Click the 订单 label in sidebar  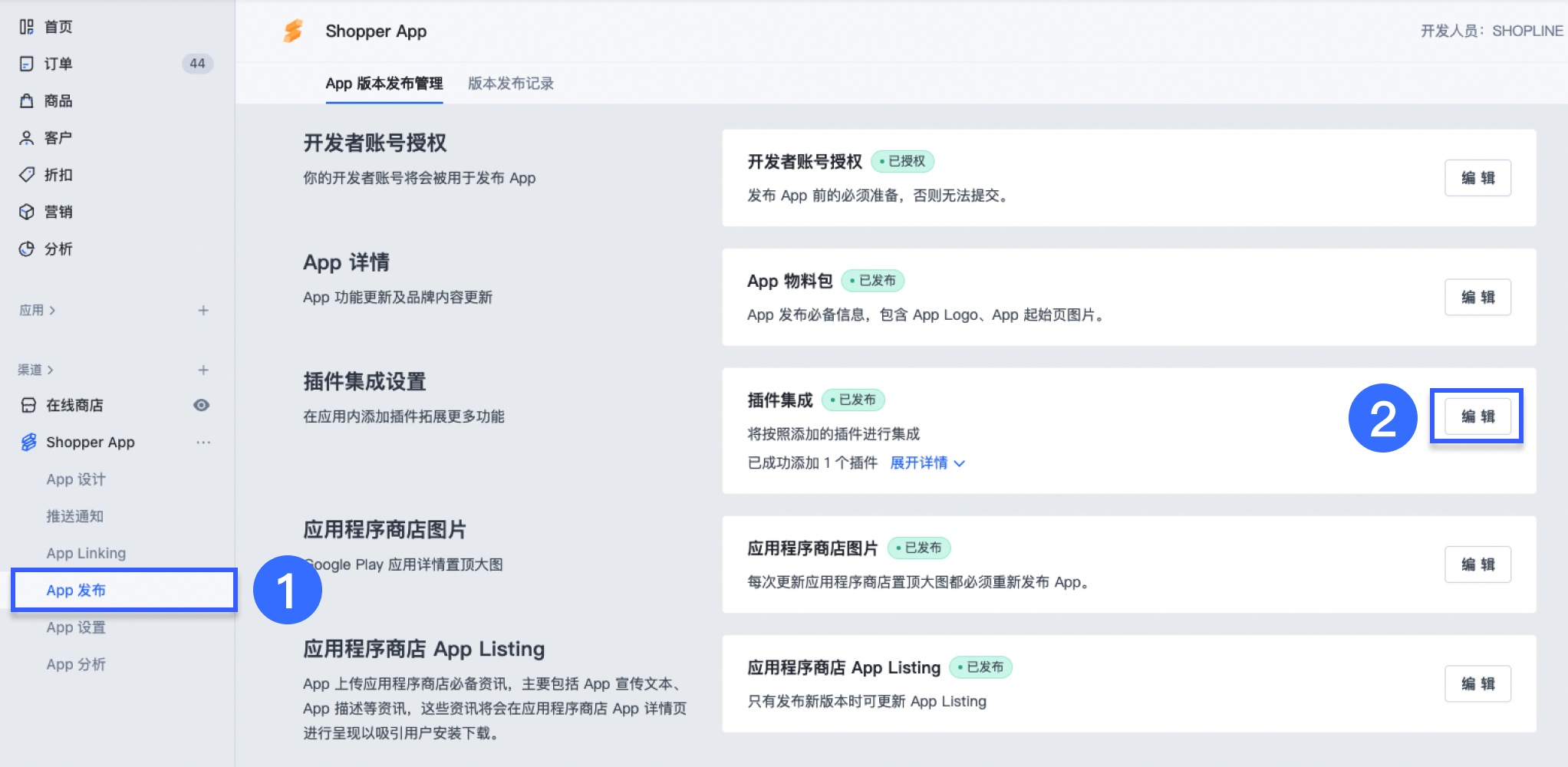click(x=58, y=64)
